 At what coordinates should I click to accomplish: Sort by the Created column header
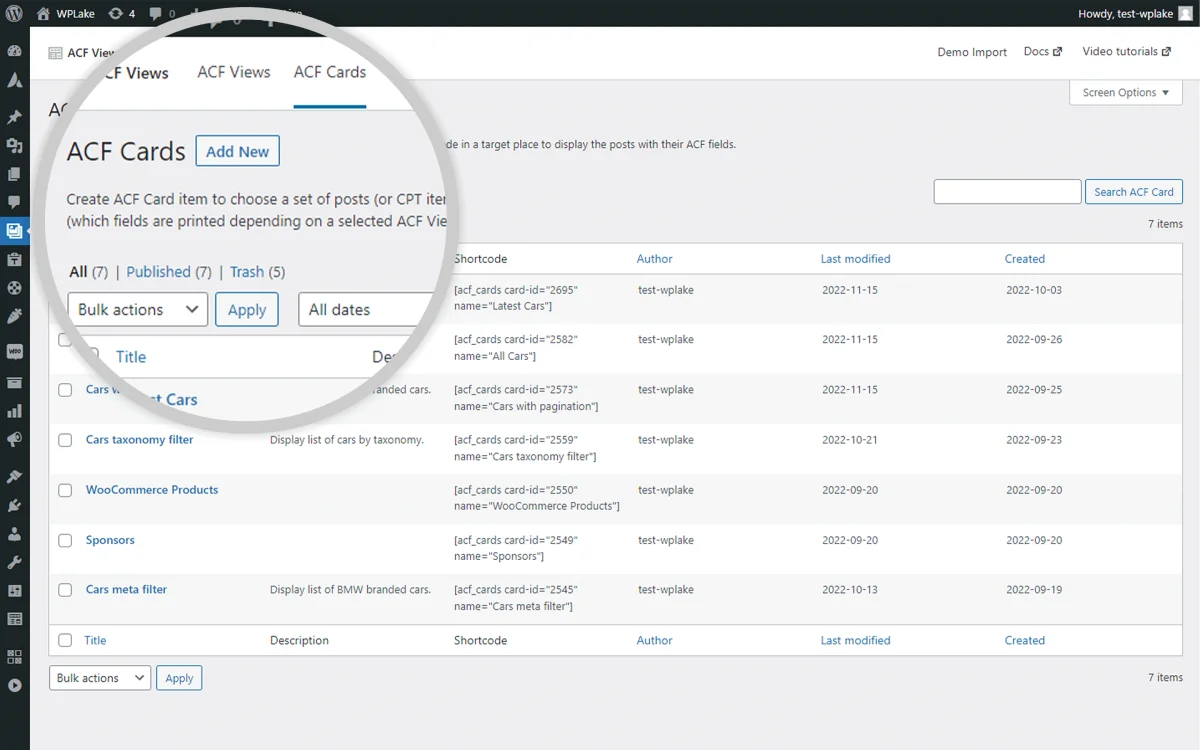[x=1025, y=259]
